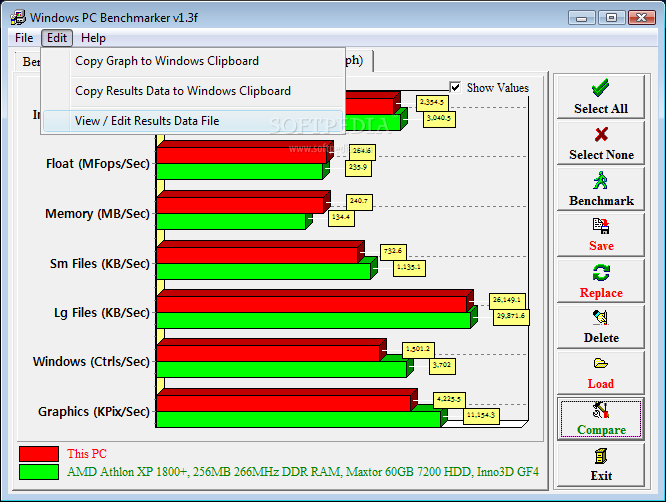Image resolution: width=666 pixels, height=502 pixels.
Task: Click the 4,225.5 graphics value label
Action: [449, 399]
